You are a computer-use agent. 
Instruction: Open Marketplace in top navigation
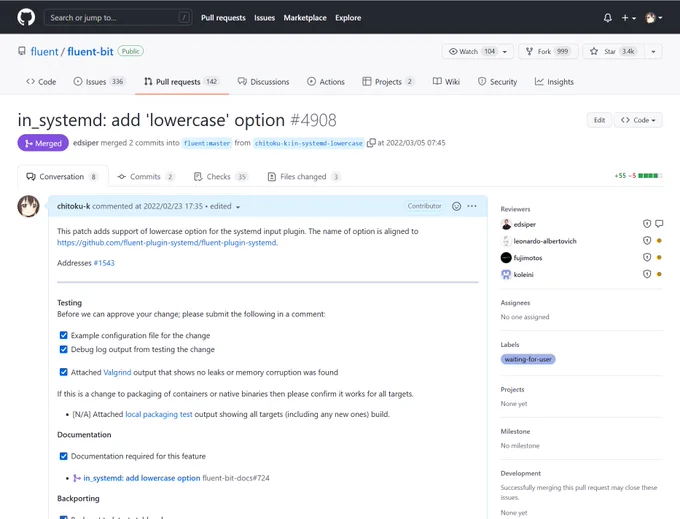pyautogui.click(x=305, y=18)
